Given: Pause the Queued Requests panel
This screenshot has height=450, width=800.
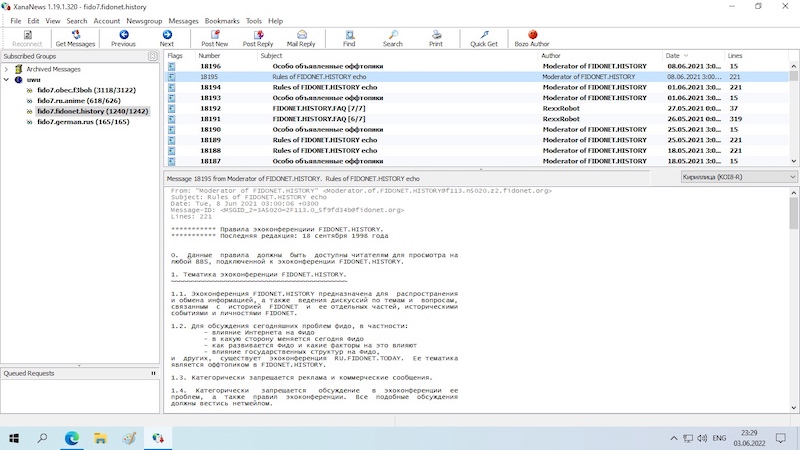Looking at the screenshot, I should (153, 373).
